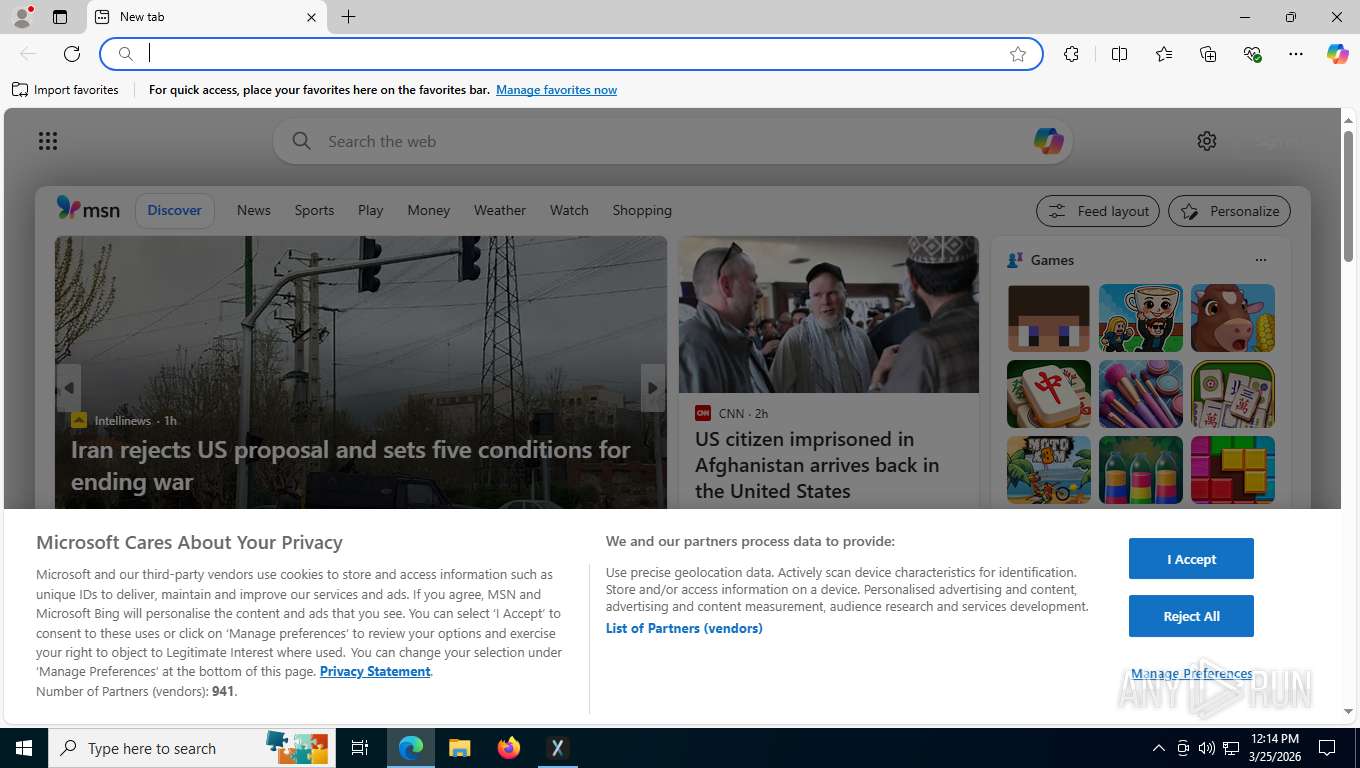Refresh the current page
1360x768 pixels.
click(x=72, y=54)
